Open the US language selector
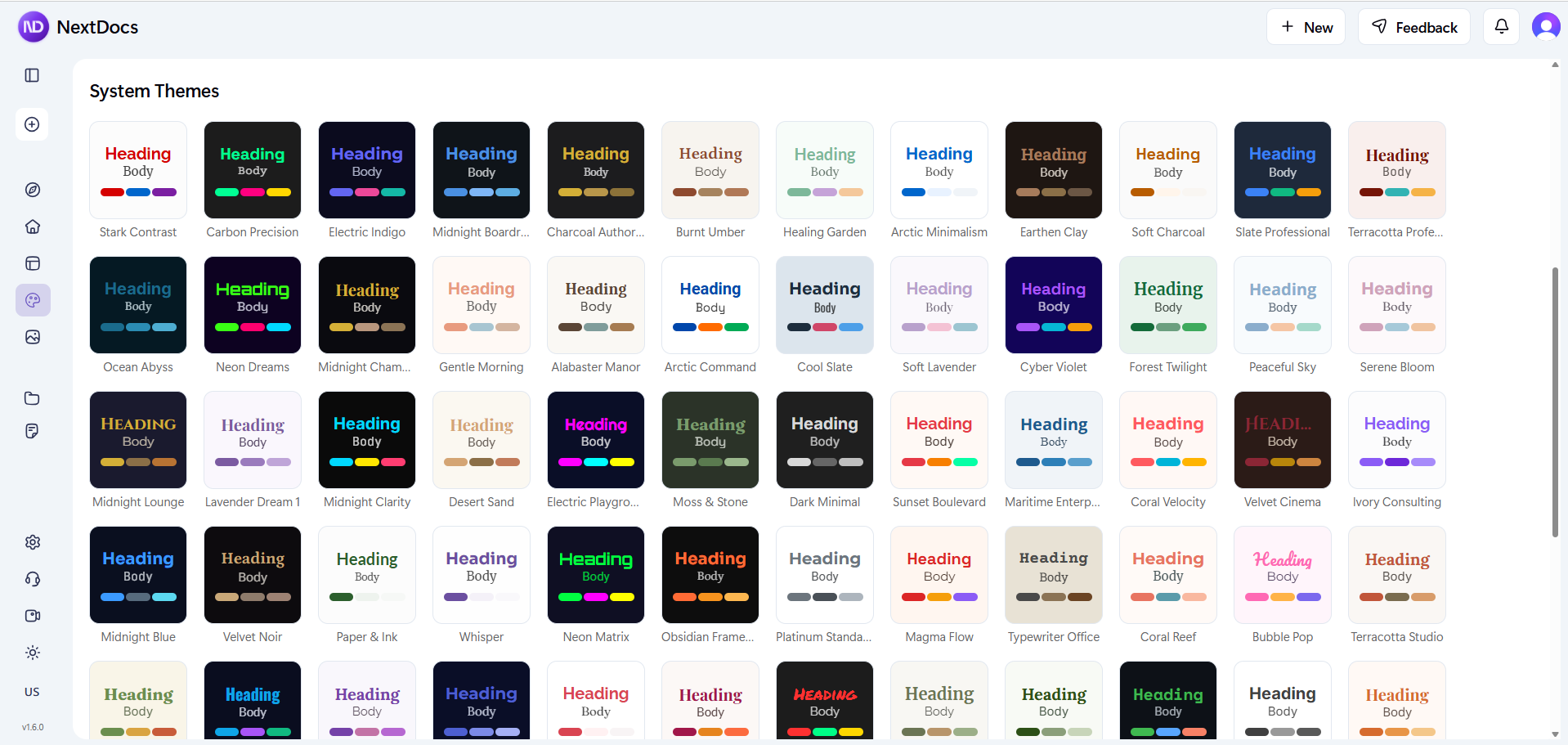This screenshot has width=1568, height=745. coord(32,692)
